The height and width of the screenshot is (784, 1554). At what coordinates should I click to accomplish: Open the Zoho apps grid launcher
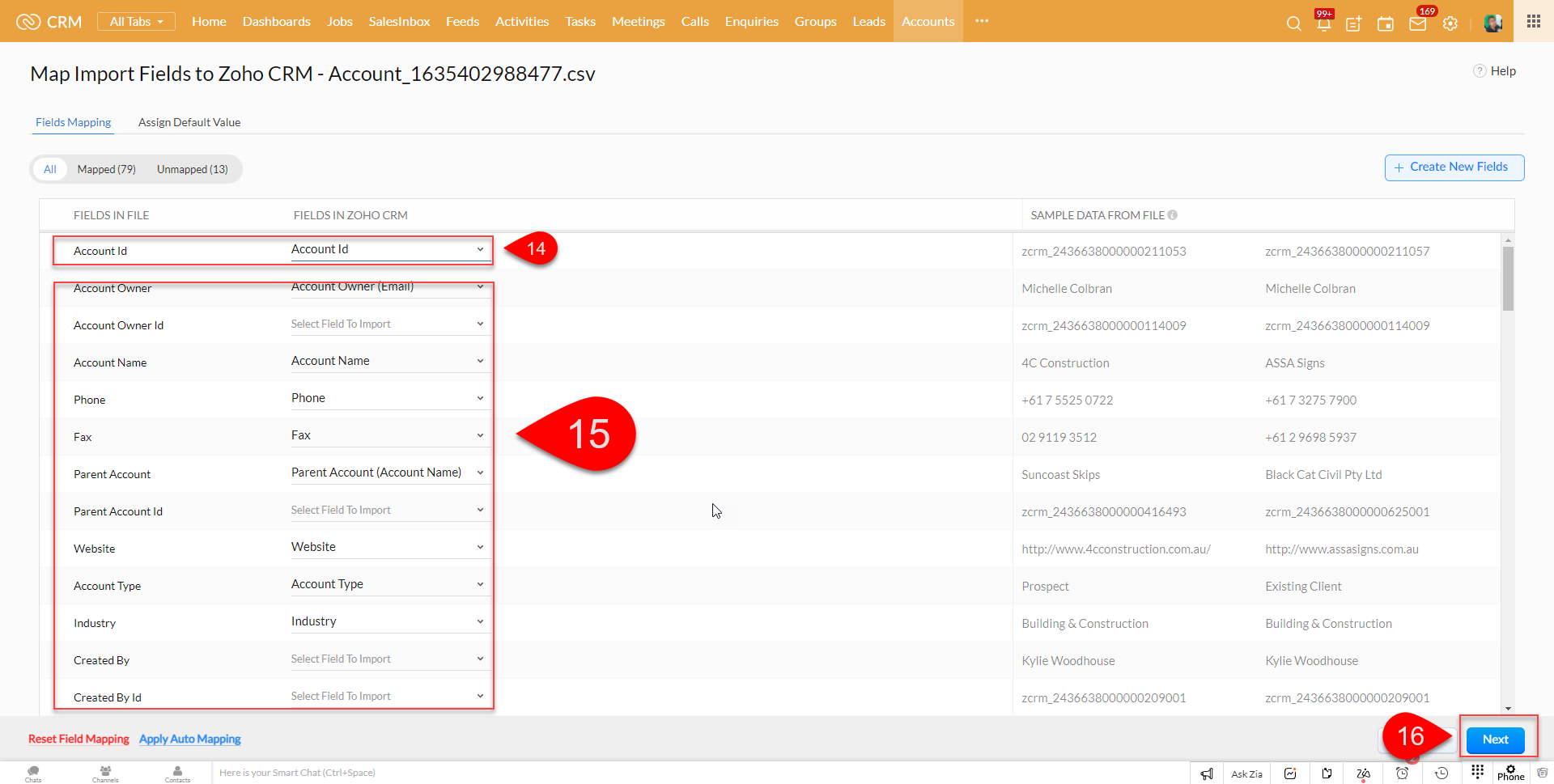(x=1534, y=21)
